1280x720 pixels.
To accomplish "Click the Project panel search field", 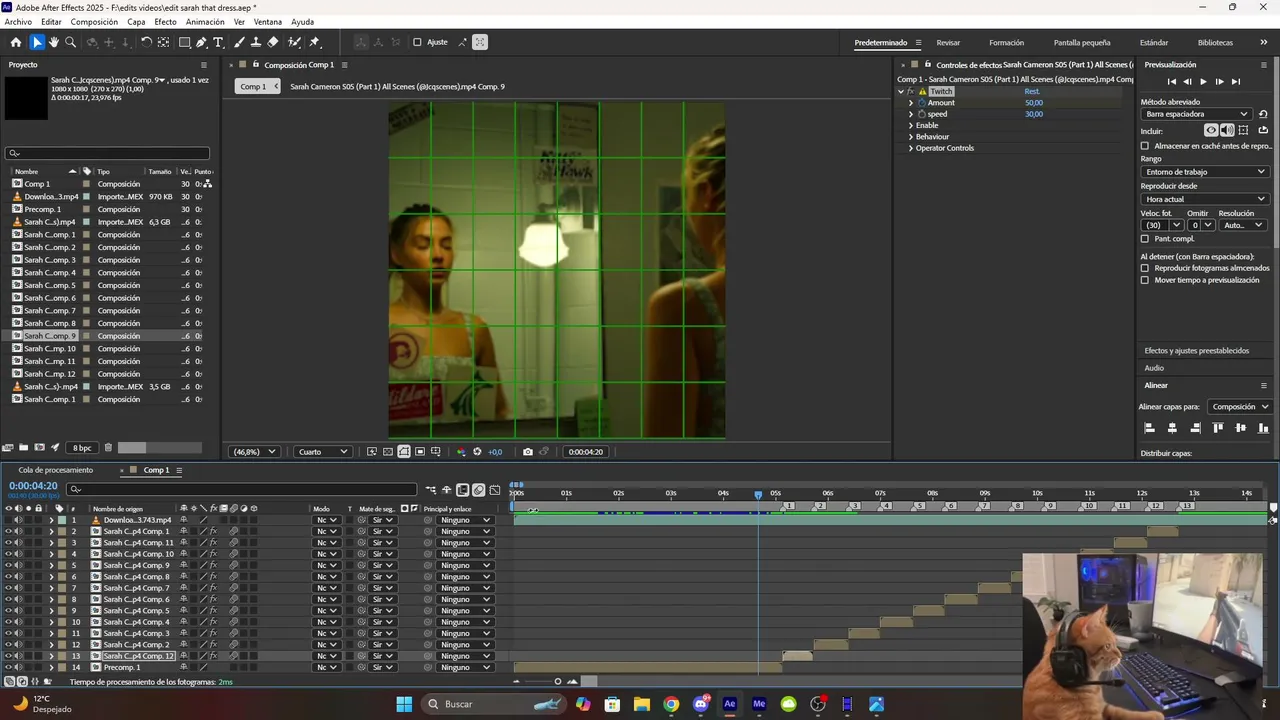I will coord(108,153).
